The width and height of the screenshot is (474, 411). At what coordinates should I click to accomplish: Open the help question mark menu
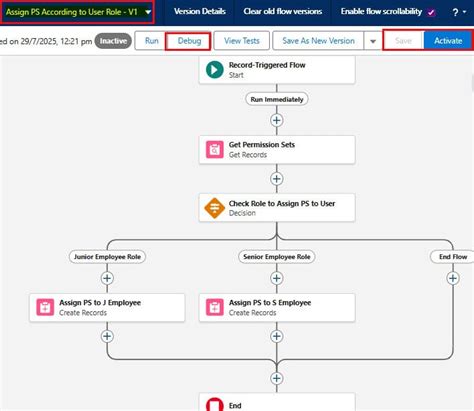(459, 12)
